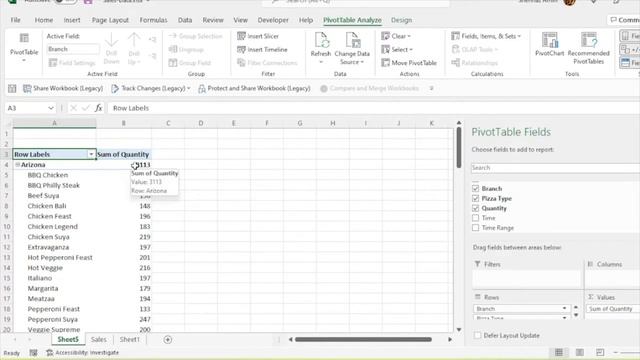Viewport: 640px width, 360px height.
Task: Open the Formulas ribbon tab
Action: tap(153, 20)
